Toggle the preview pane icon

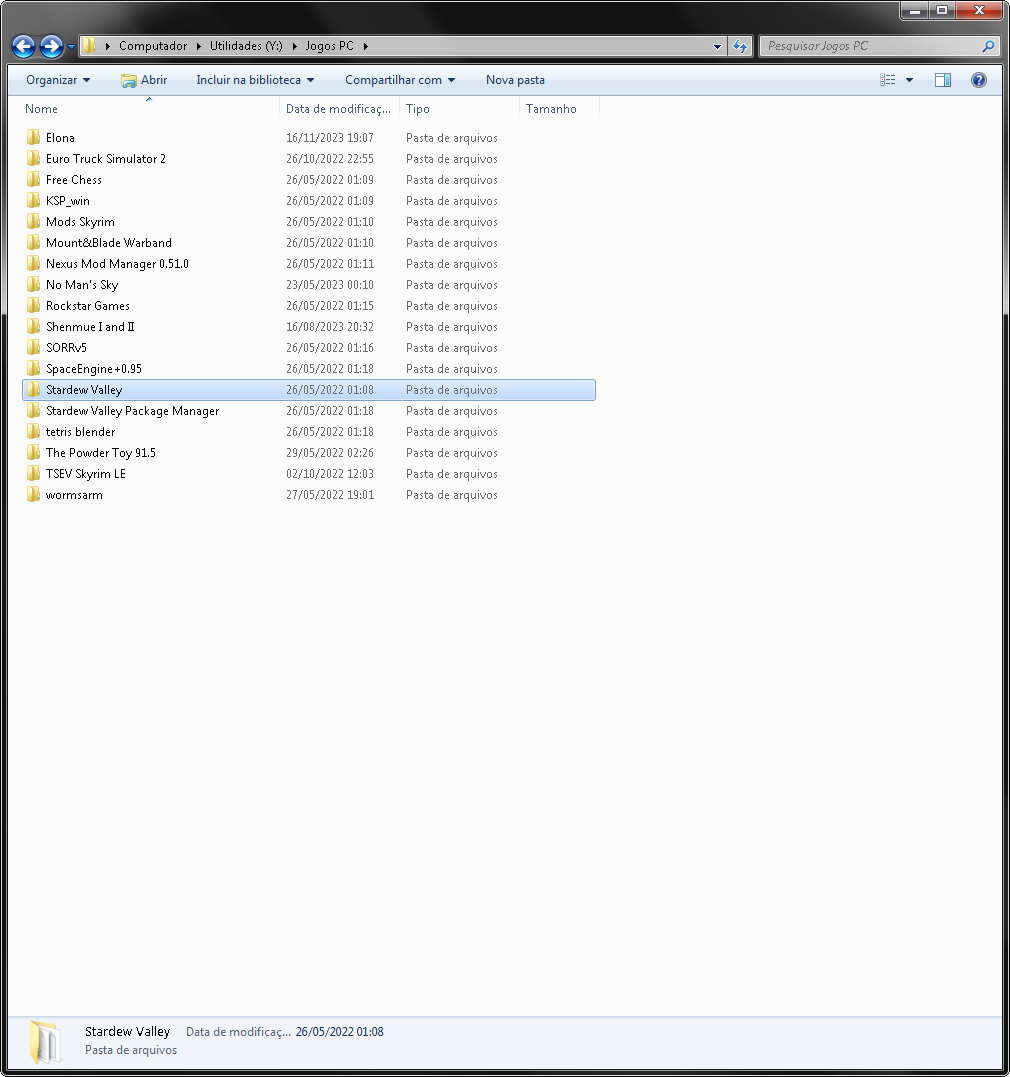pos(943,80)
